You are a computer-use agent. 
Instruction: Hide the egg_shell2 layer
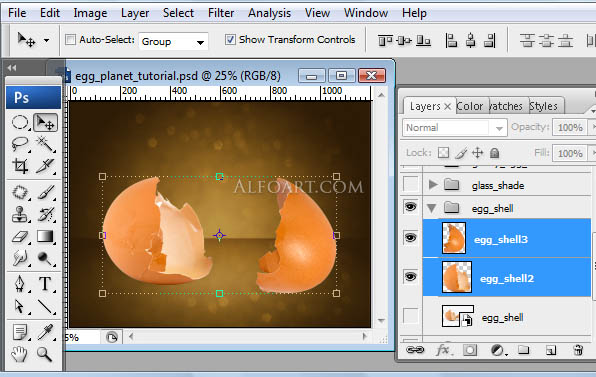coord(411,276)
